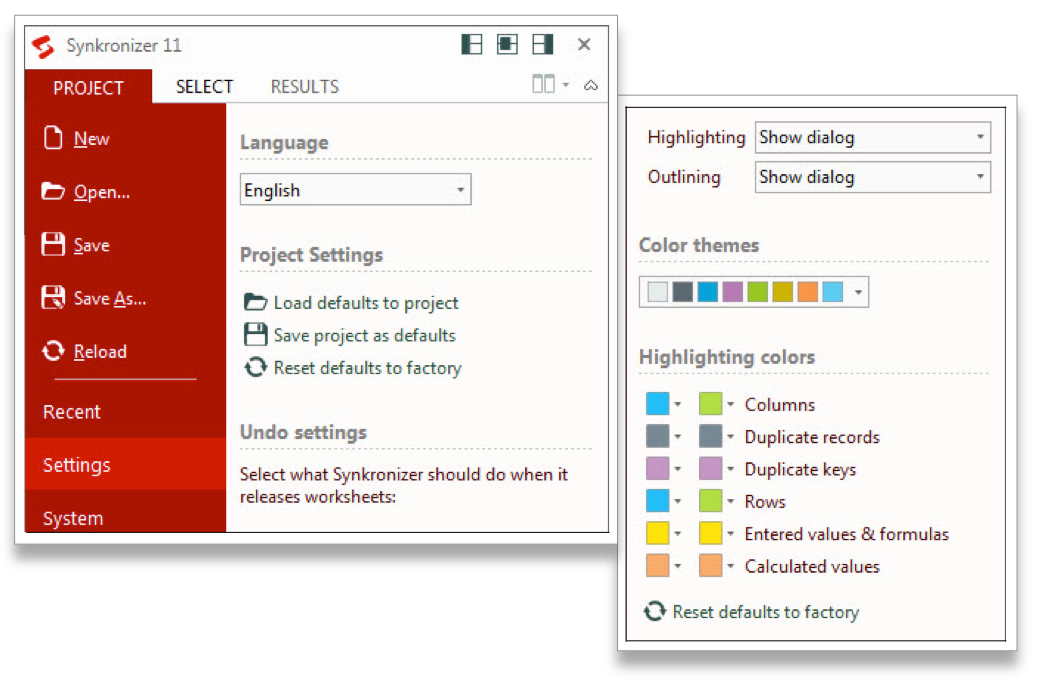Choose New from the project sidebar
Image resolution: width=1041 pixels, height=683 pixels.
[x=92, y=139]
